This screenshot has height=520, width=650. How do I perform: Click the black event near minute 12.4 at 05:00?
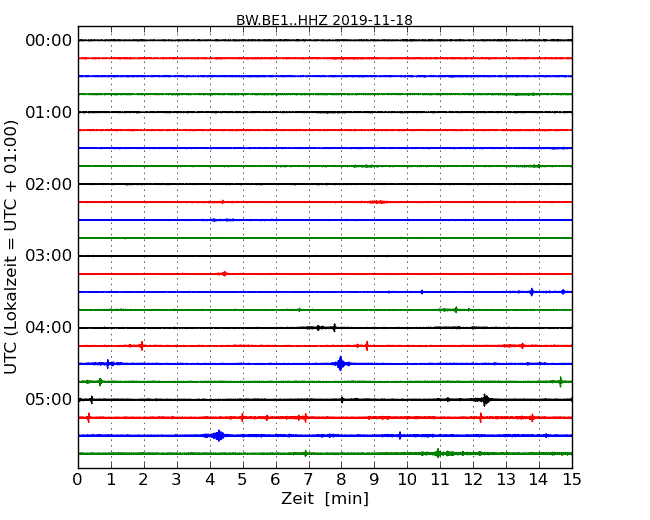(485, 400)
